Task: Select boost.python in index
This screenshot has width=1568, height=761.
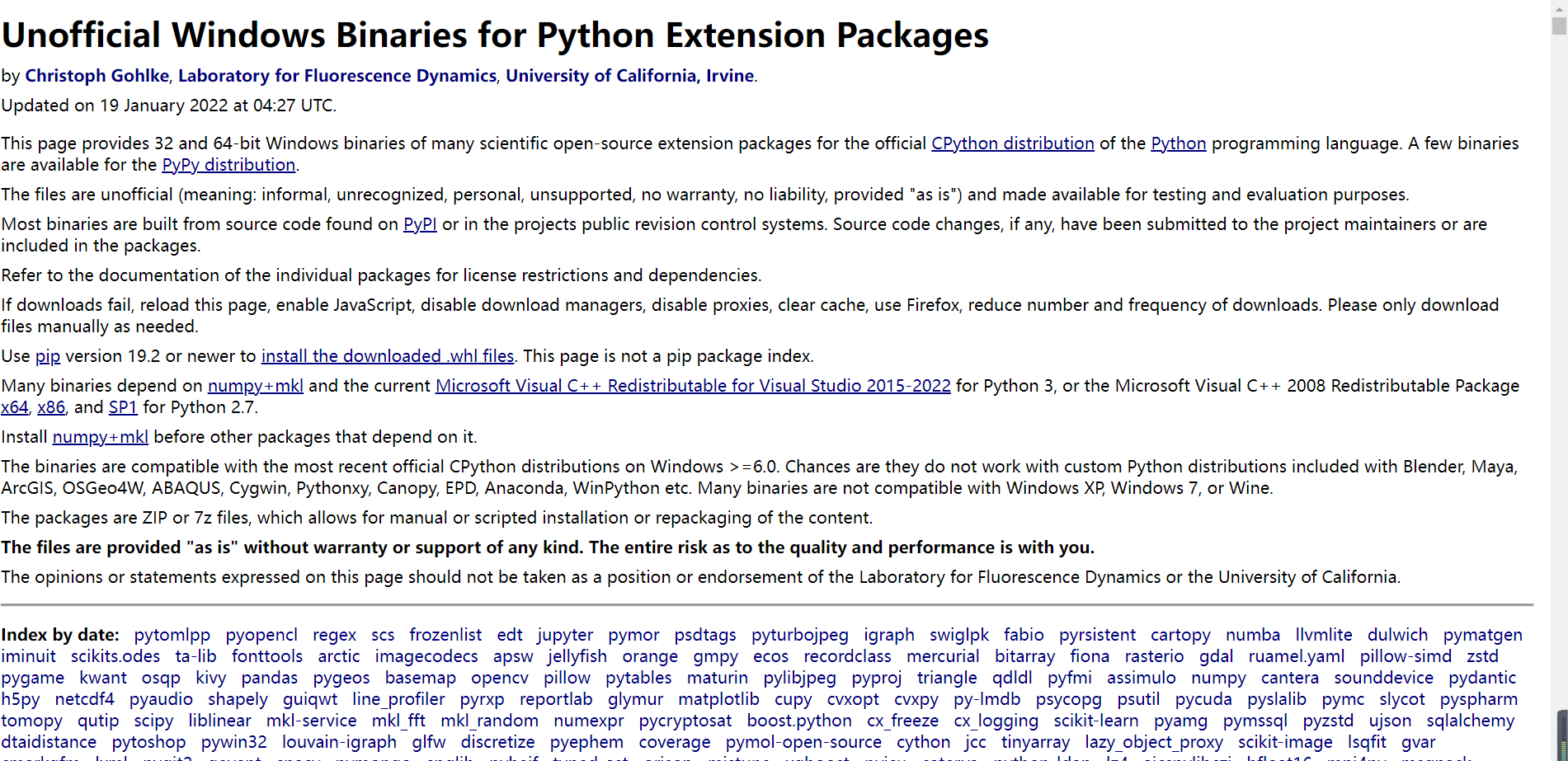Action: 799,721
